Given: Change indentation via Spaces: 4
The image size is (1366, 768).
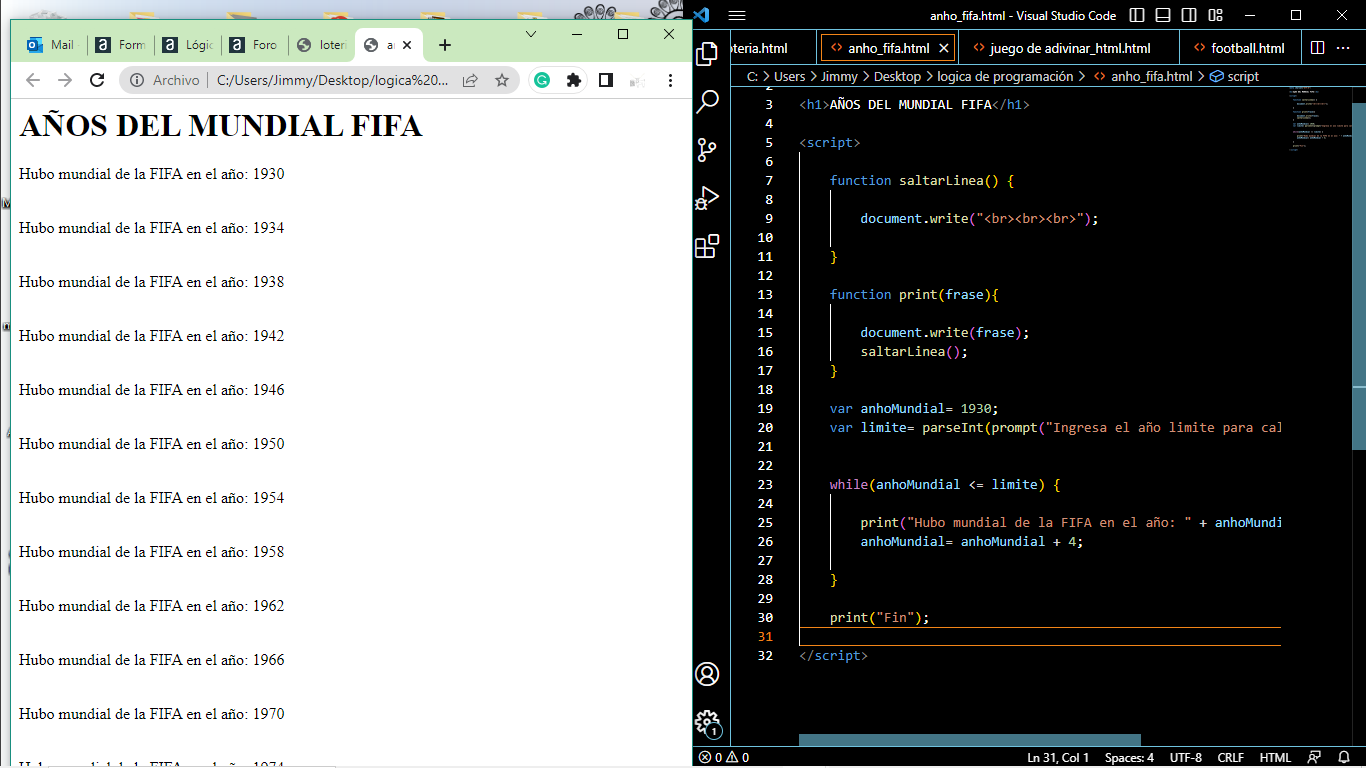Looking at the screenshot, I should tap(1129, 758).
